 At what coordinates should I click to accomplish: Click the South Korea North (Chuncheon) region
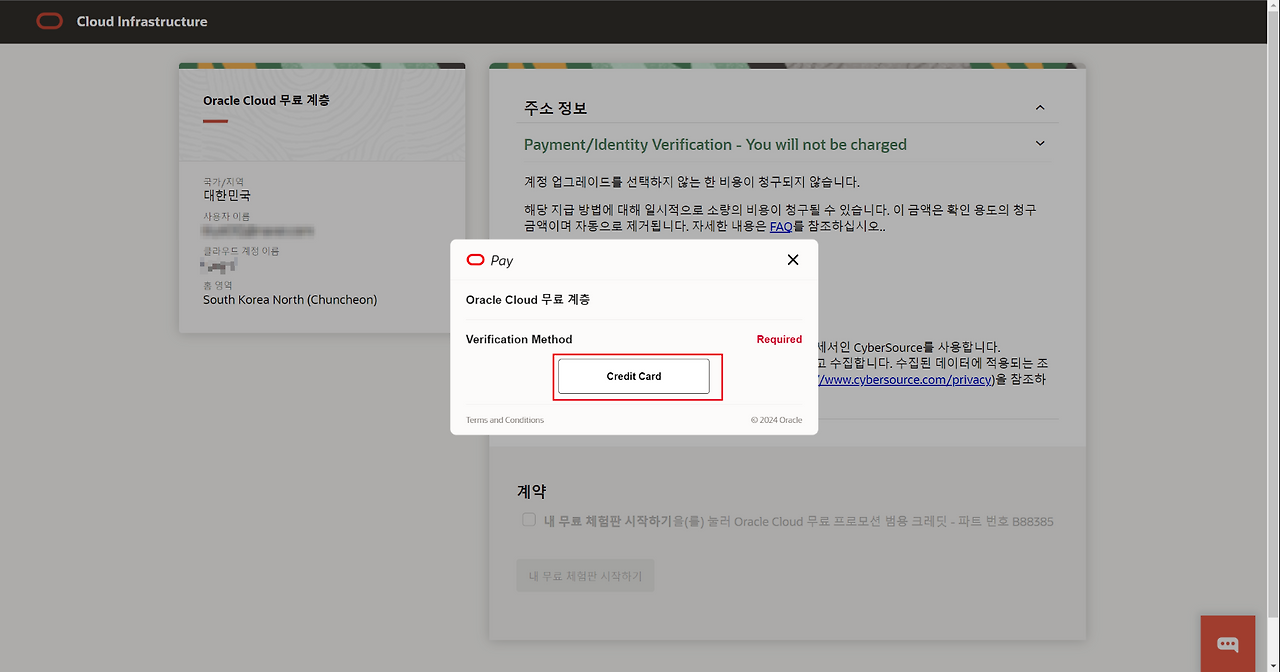coord(290,300)
